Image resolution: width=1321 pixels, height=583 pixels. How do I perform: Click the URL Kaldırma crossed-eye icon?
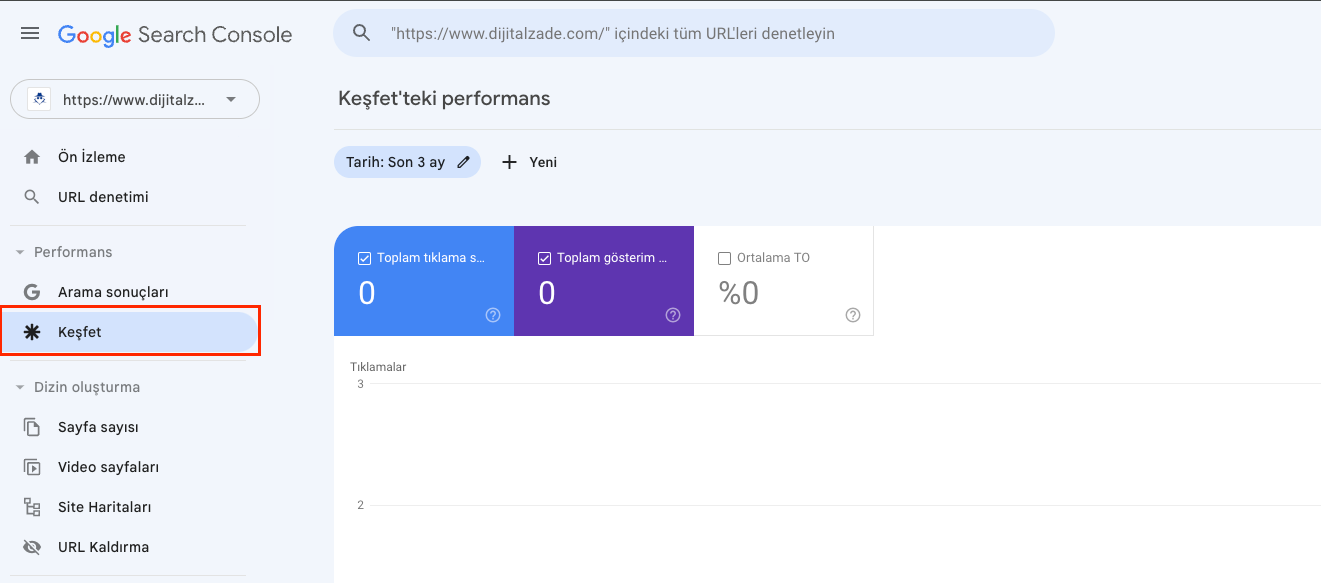click(32, 547)
